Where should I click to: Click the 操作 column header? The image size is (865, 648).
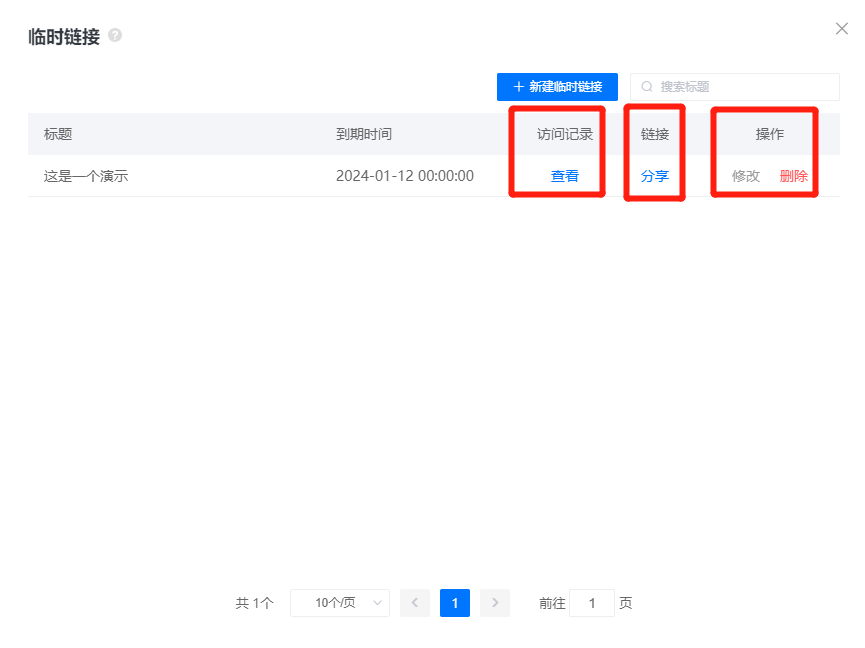tap(769, 134)
